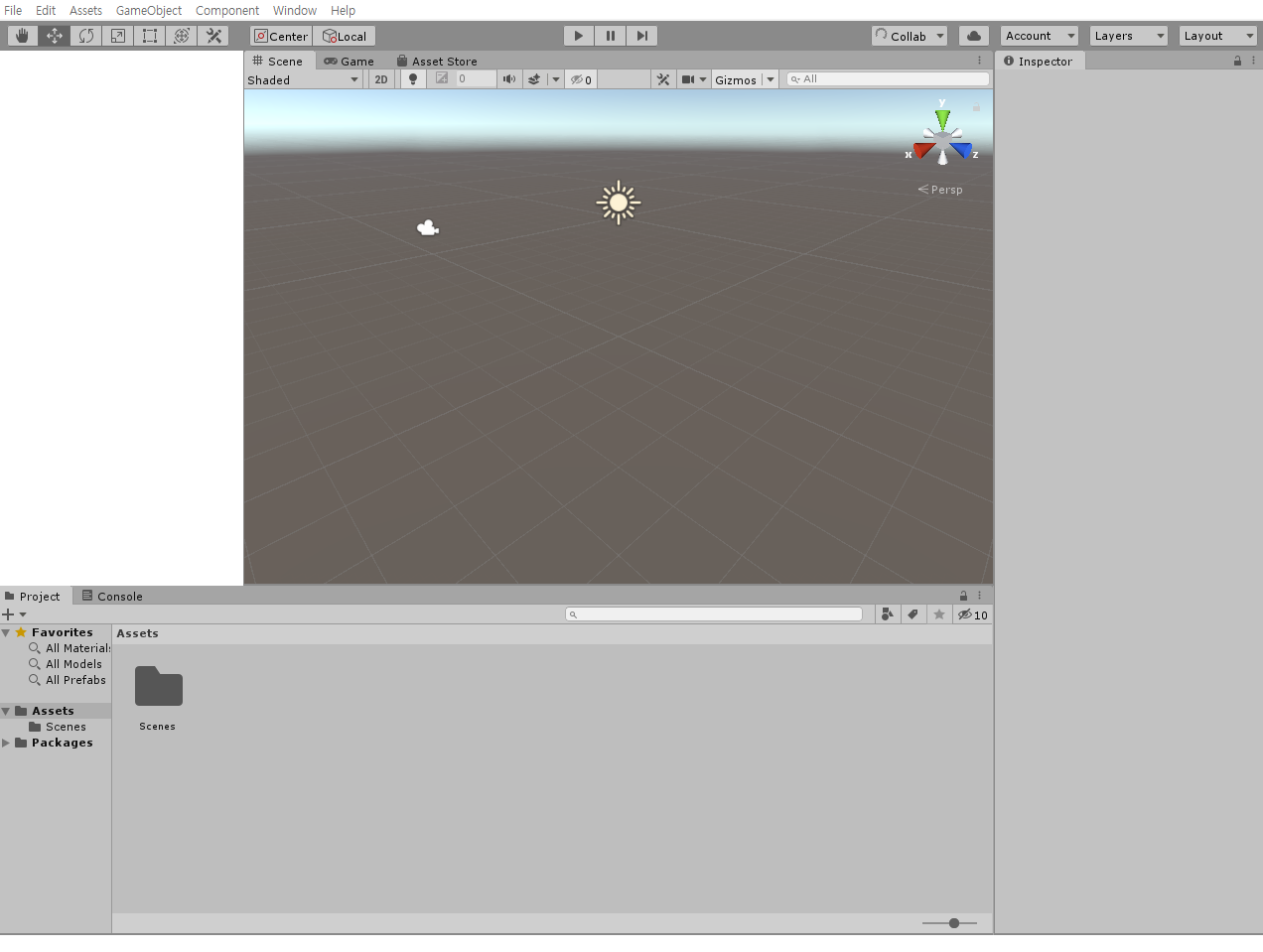
Task: Toggle scene effects layers icon
Action: 534,79
